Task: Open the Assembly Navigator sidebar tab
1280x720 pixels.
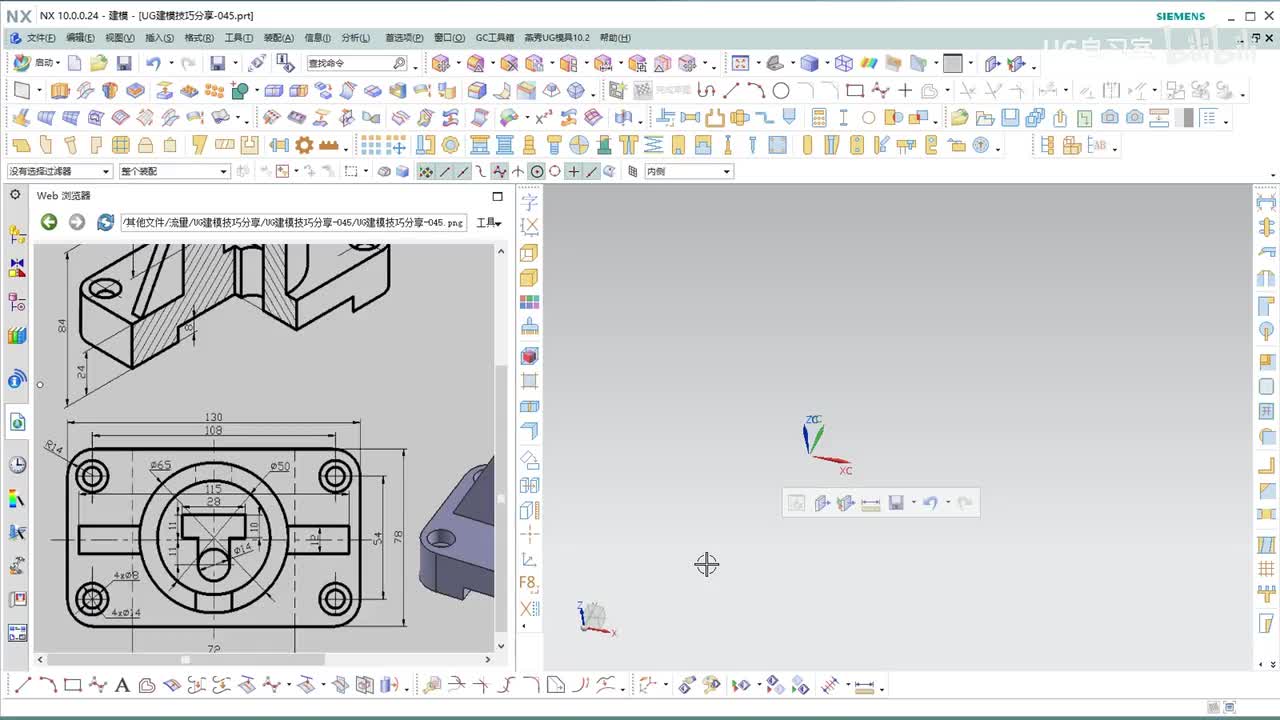Action: point(17,234)
